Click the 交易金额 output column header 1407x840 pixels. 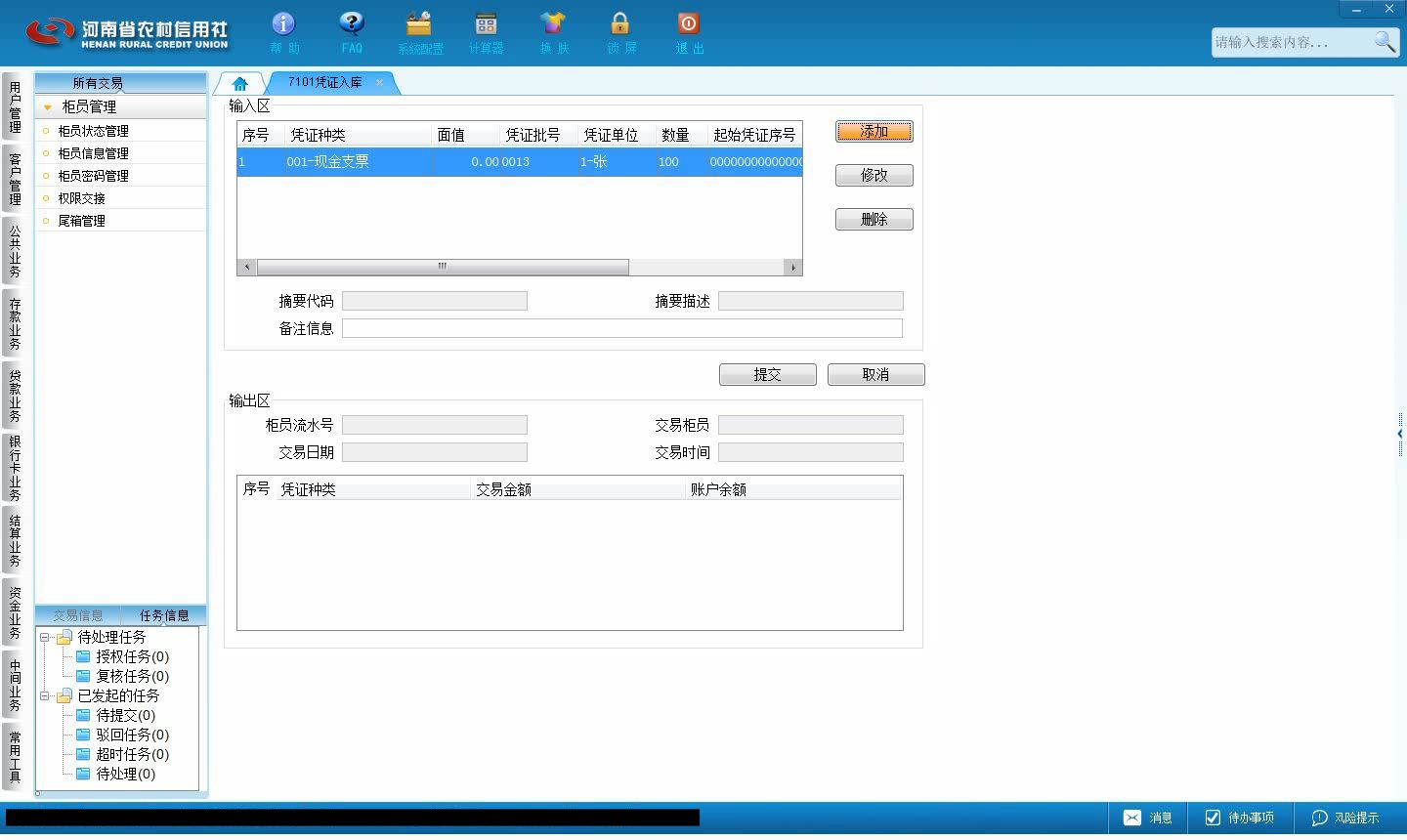pyautogui.click(x=578, y=489)
